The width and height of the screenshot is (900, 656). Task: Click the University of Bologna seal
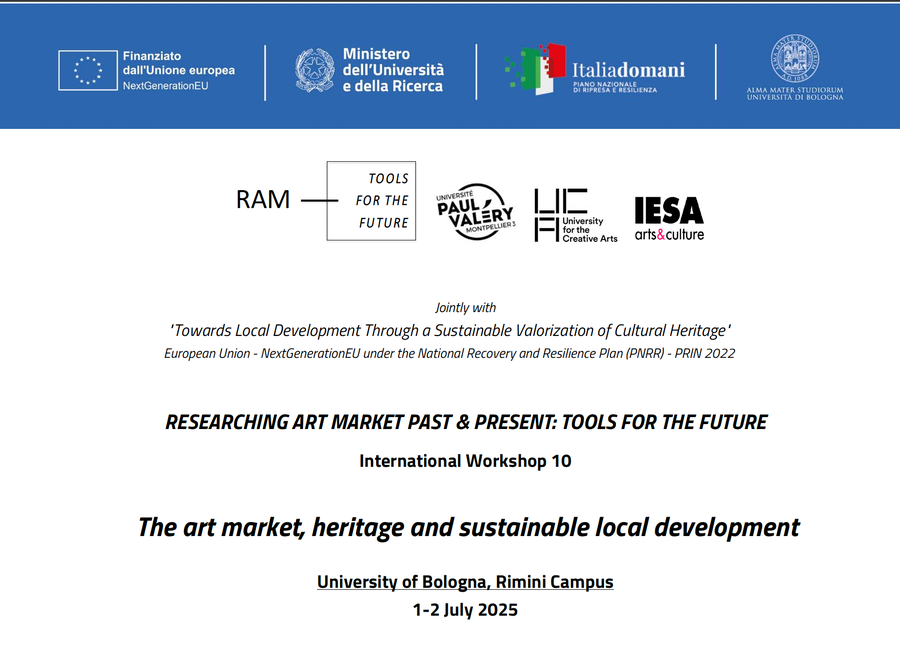click(x=794, y=59)
